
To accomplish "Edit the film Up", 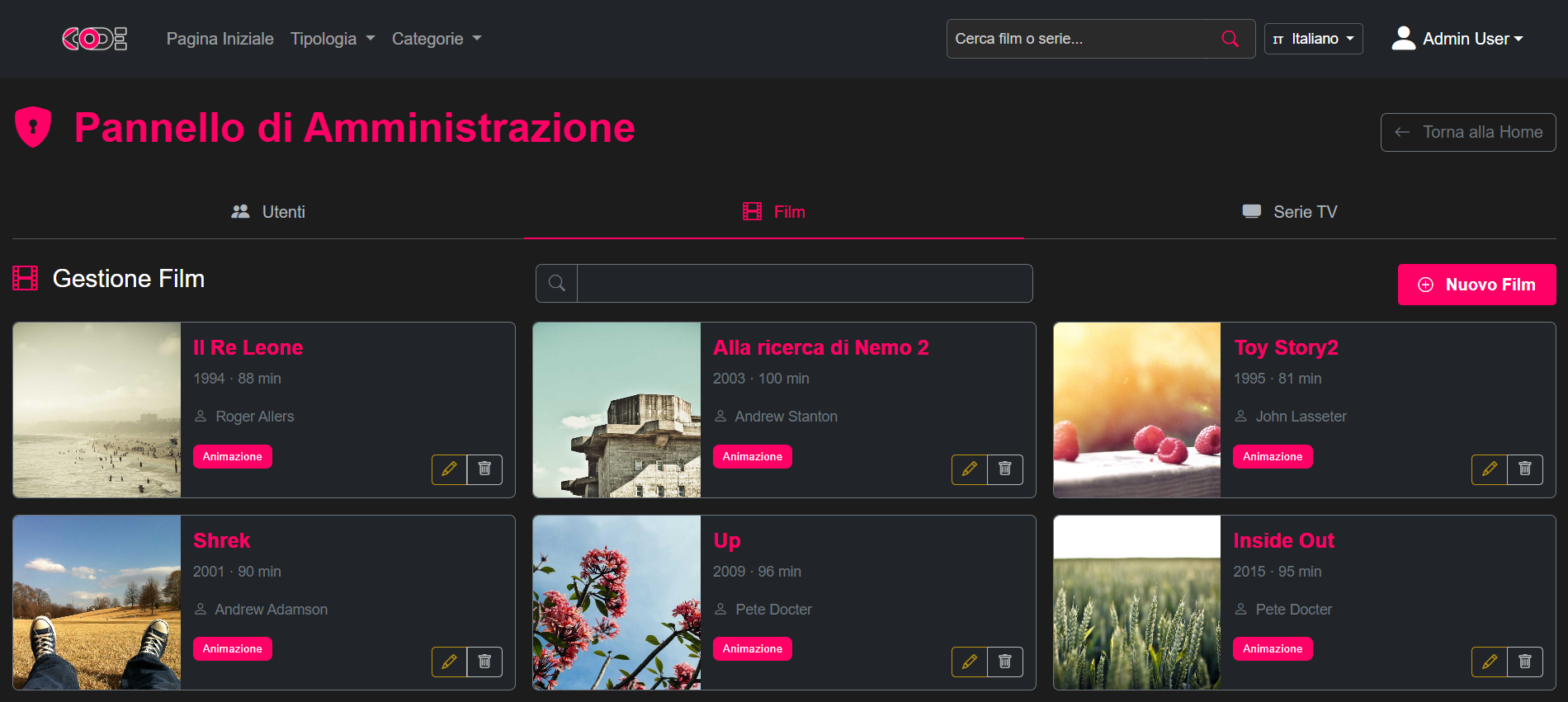I will 970,662.
